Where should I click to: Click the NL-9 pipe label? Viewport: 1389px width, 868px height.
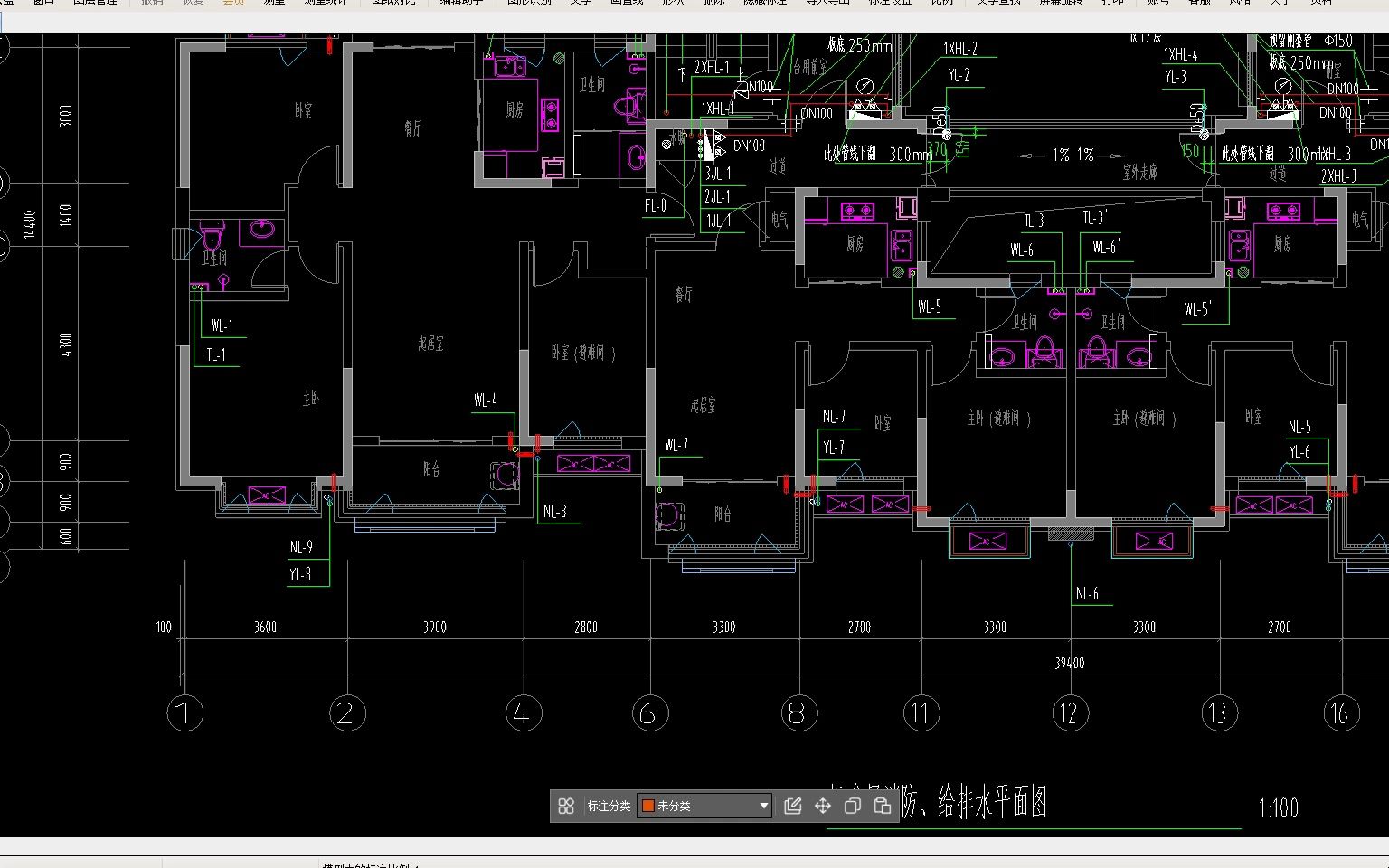[301, 547]
